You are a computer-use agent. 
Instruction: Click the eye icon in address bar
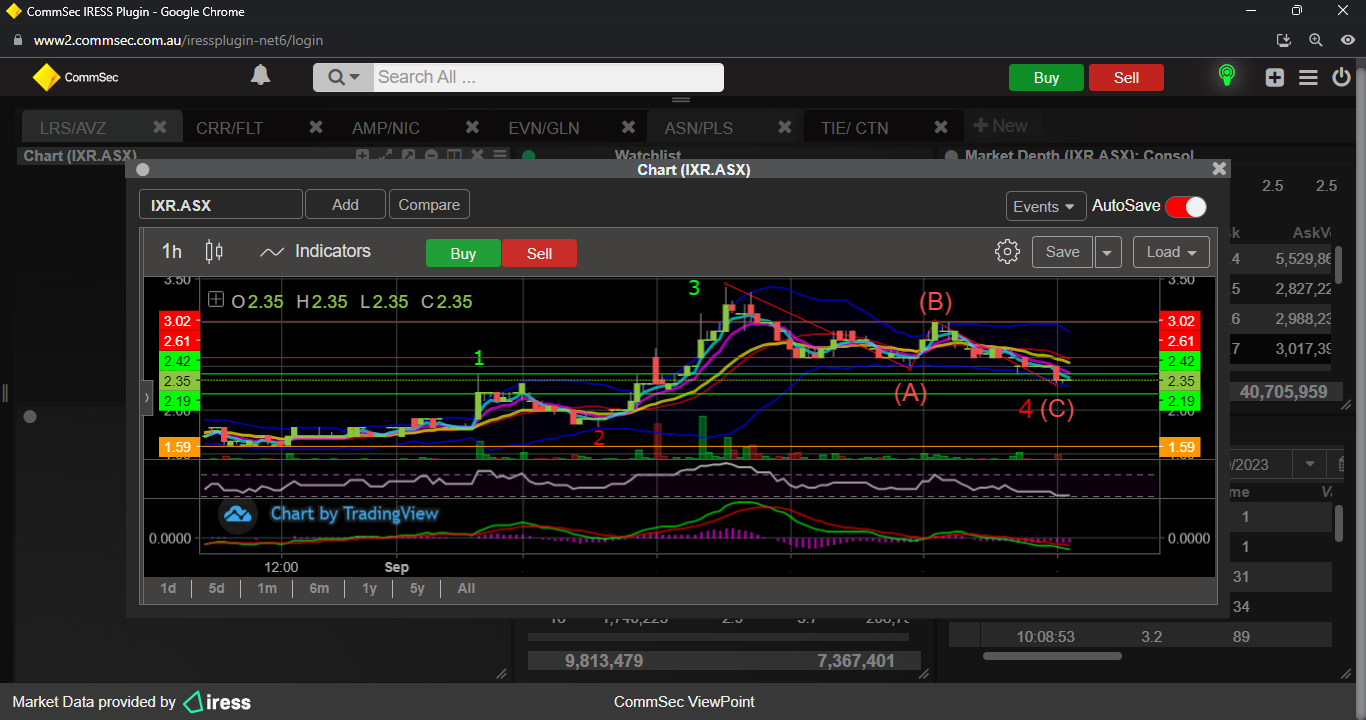[x=1347, y=40]
